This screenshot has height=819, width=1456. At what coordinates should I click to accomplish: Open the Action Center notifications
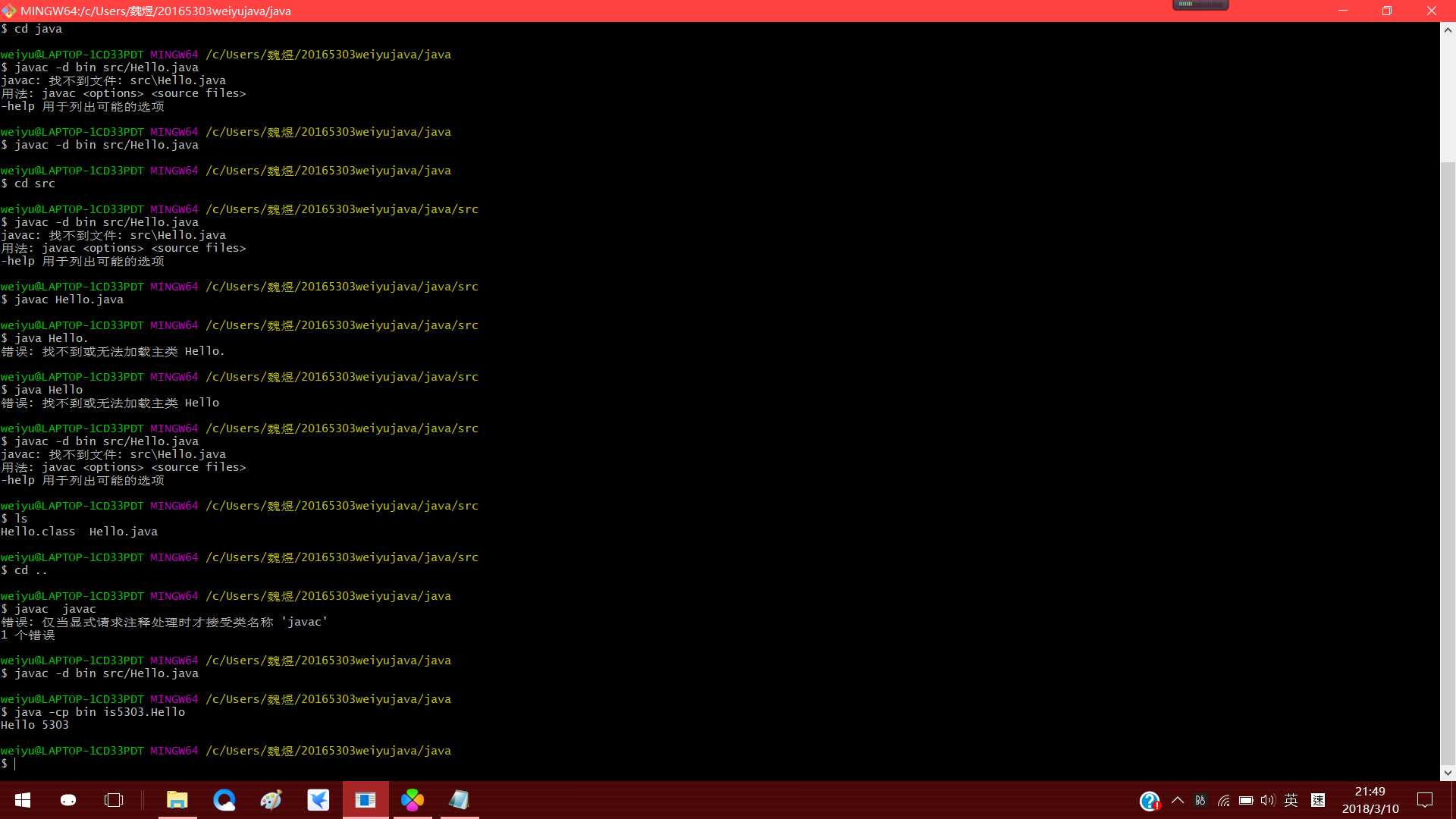pyautogui.click(x=1425, y=800)
